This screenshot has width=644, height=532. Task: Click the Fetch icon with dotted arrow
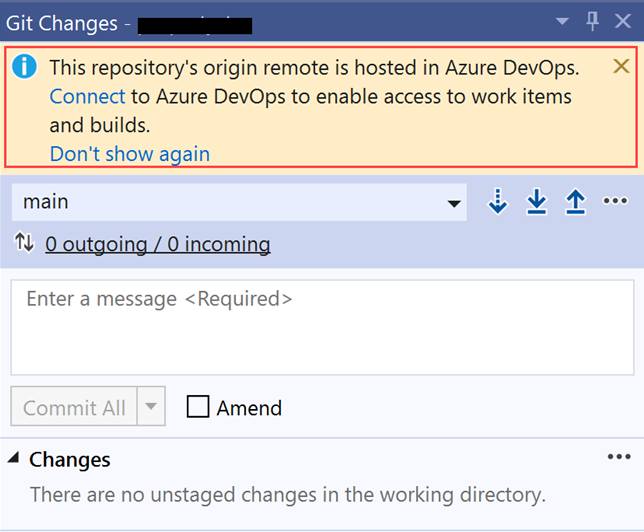[498, 202]
